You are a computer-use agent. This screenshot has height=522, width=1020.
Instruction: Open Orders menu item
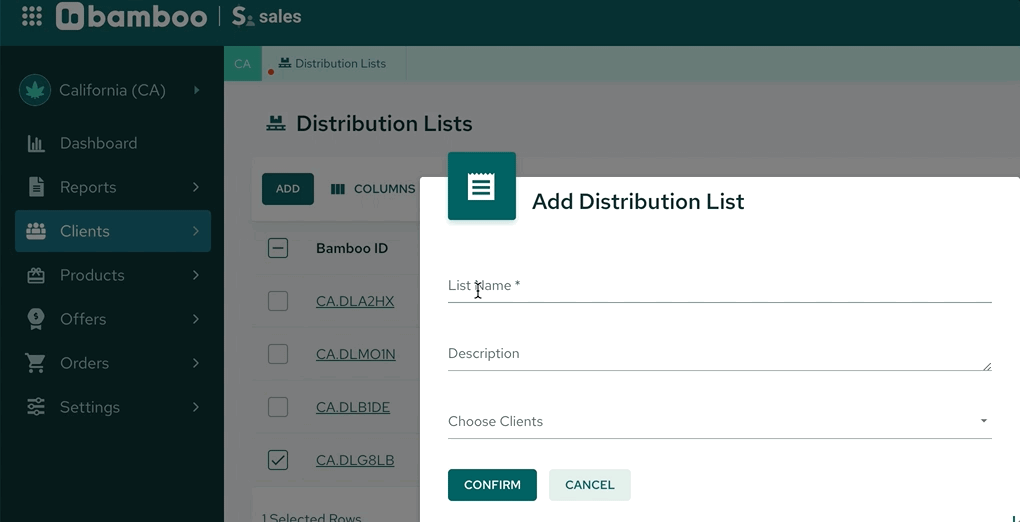pos(113,363)
